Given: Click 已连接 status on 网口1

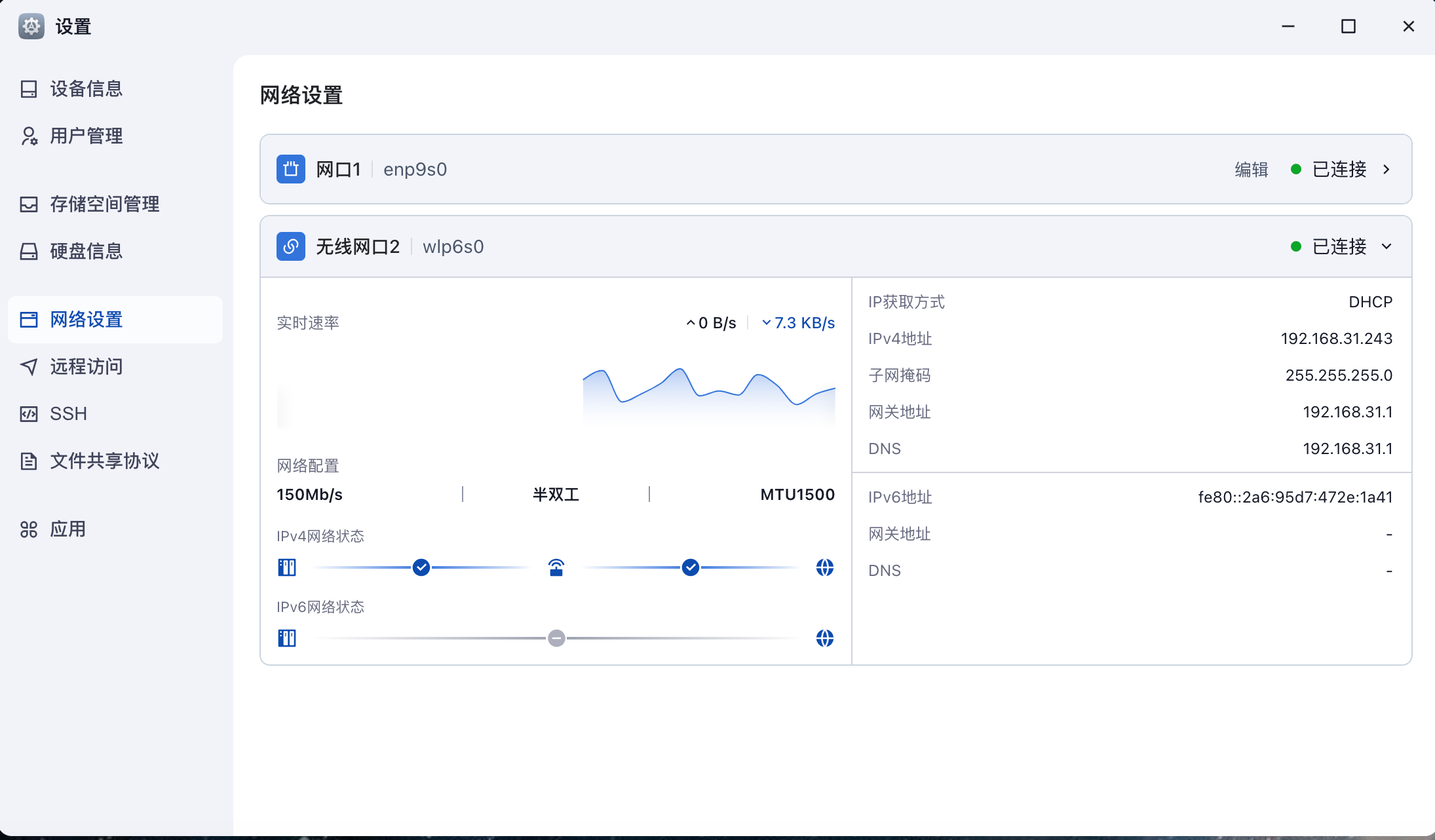Looking at the screenshot, I should (1339, 170).
